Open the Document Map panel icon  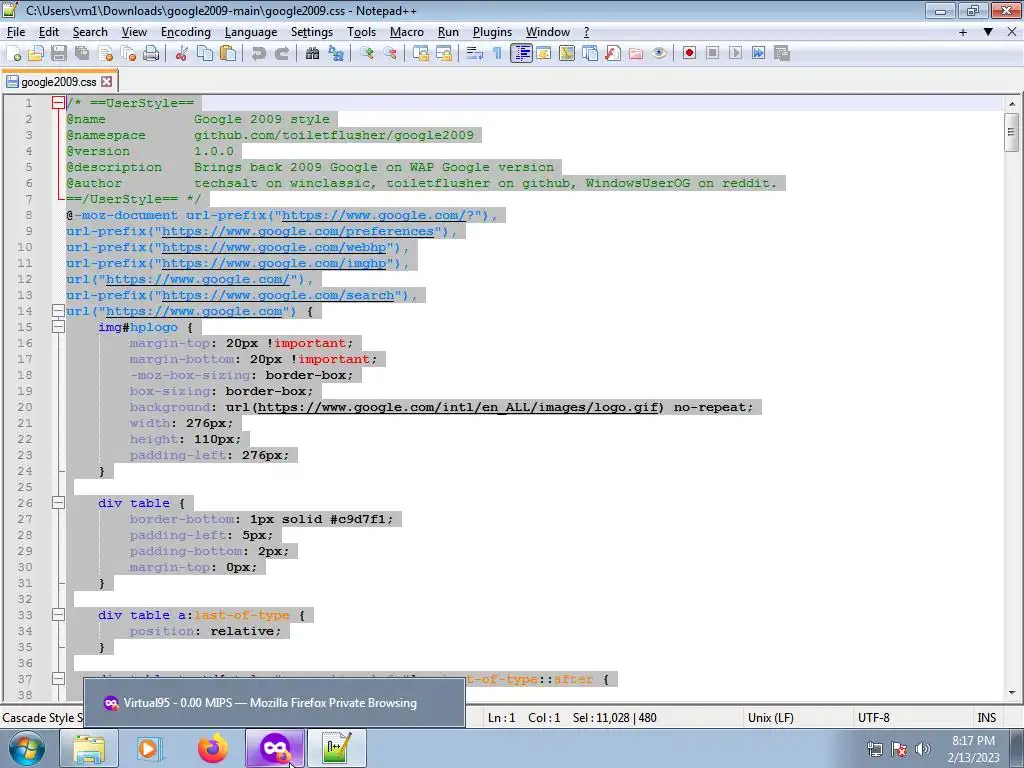567,54
